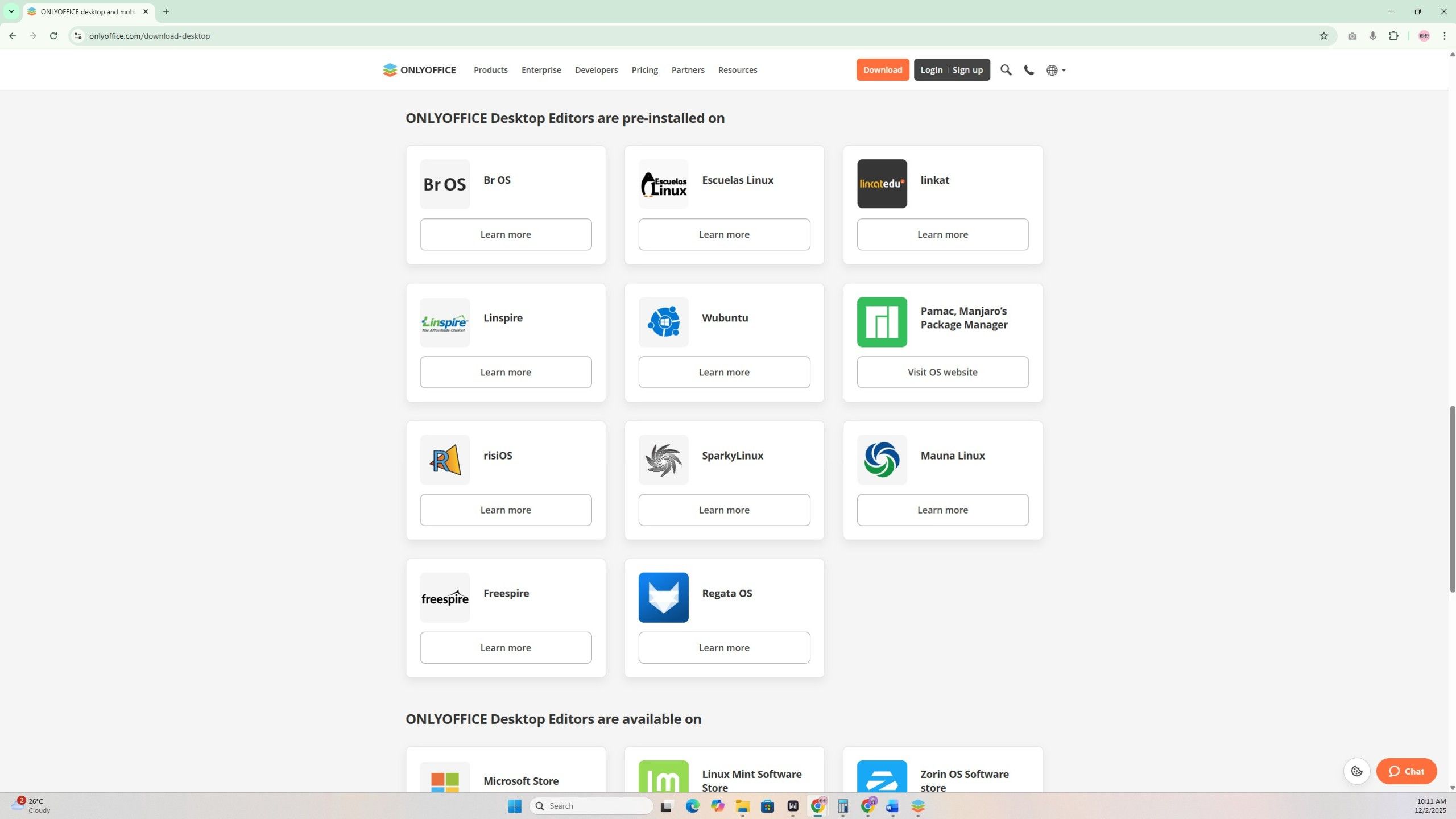The image size is (1456, 819).
Task: Click Learn more under Br OS
Action: (506, 234)
